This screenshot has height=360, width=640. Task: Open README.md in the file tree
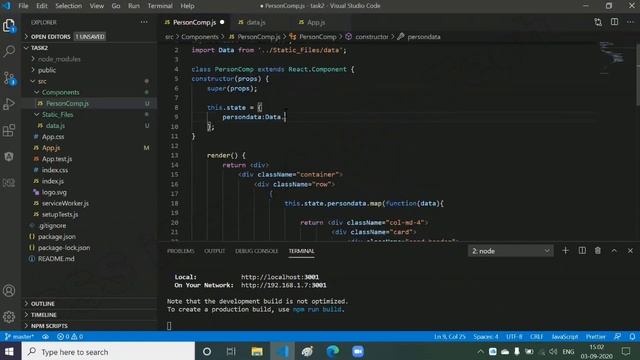click(56, 259)
